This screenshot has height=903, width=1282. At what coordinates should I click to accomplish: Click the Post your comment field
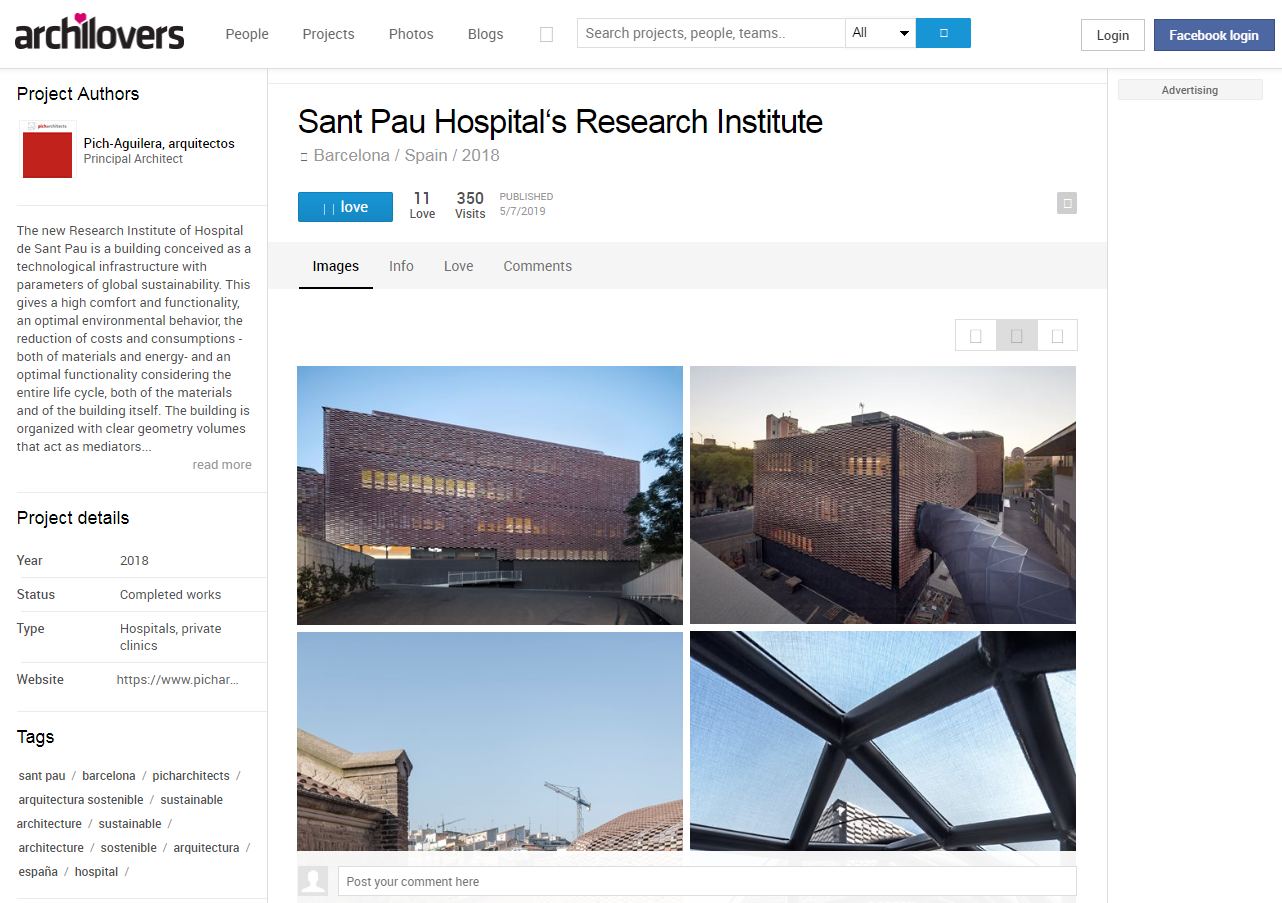click(x=707, y=881)
